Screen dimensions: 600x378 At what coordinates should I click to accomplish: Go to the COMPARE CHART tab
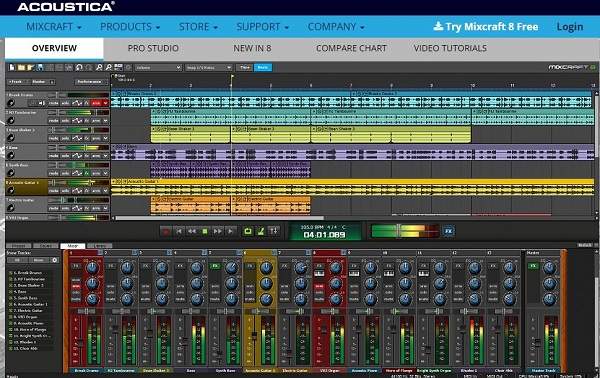point(351,48)
